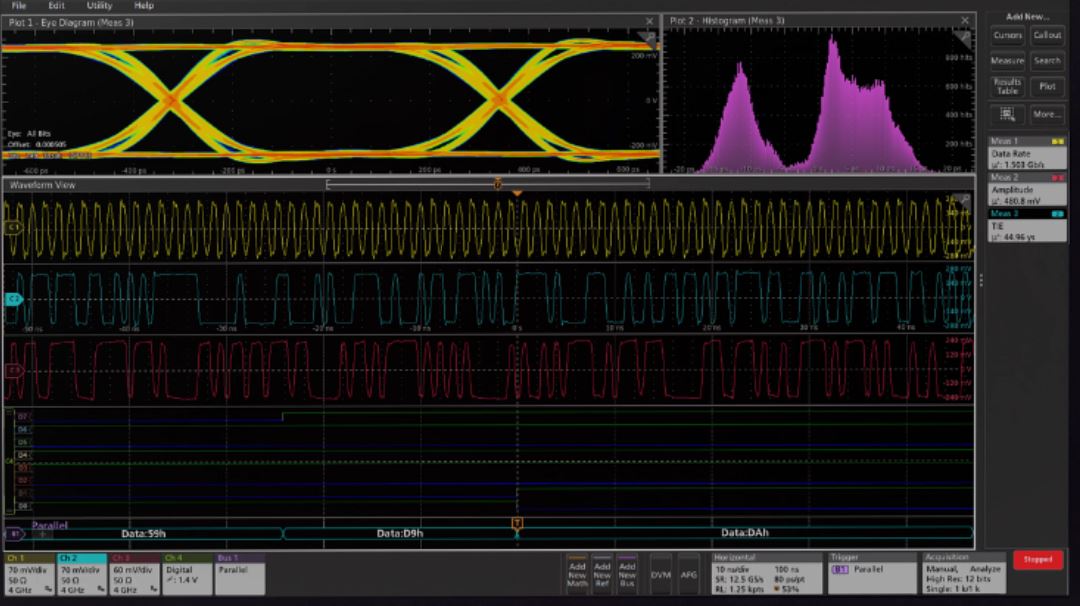Select the C2 cyan waveform handle
Screen dimensions: 1080x606
[13, 299]
